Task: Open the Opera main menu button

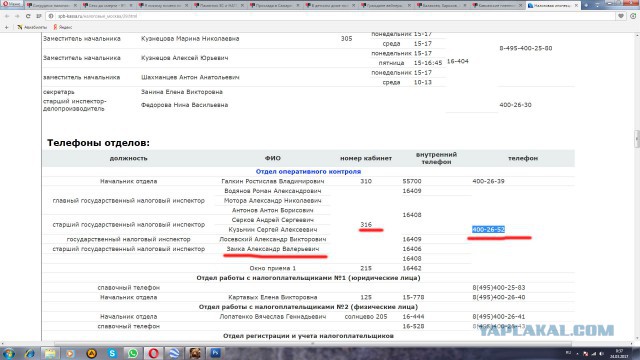Action: [x=11, y=4]
